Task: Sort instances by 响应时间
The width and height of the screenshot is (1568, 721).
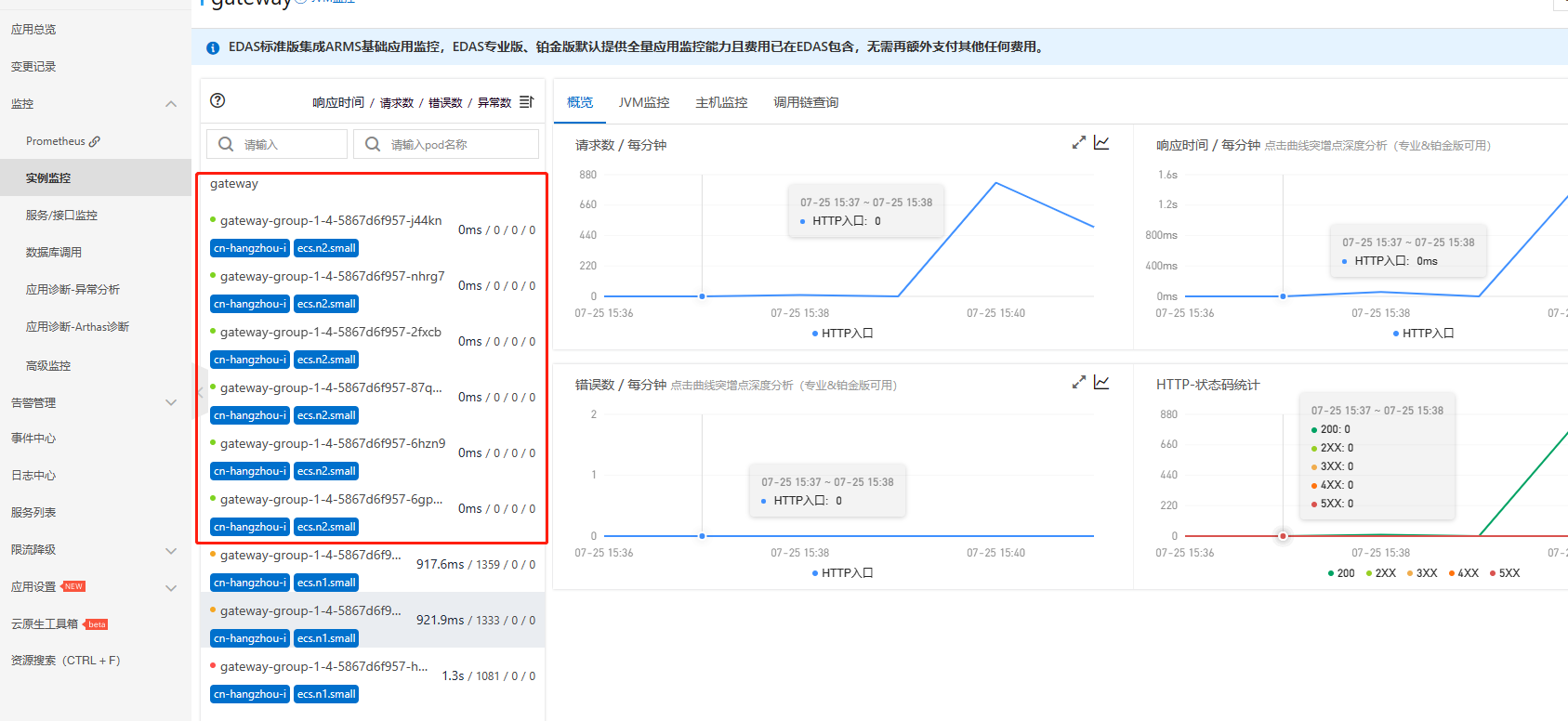Action: coord(338,103)
